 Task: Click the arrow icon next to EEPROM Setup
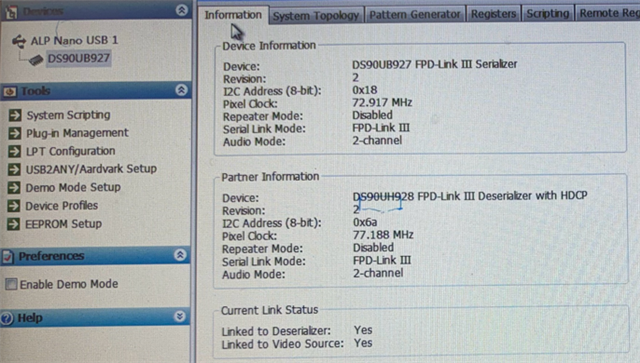tap(13, 224)
